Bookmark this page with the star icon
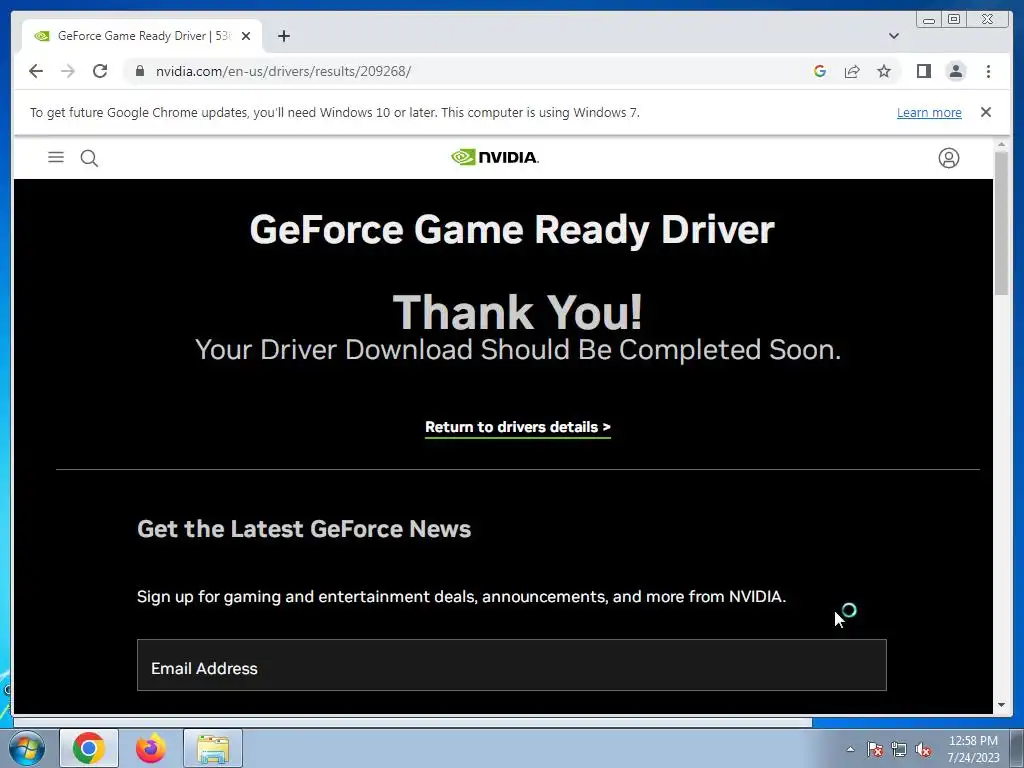The width and height of the screenshot is (1024, 768). [884, 71]
